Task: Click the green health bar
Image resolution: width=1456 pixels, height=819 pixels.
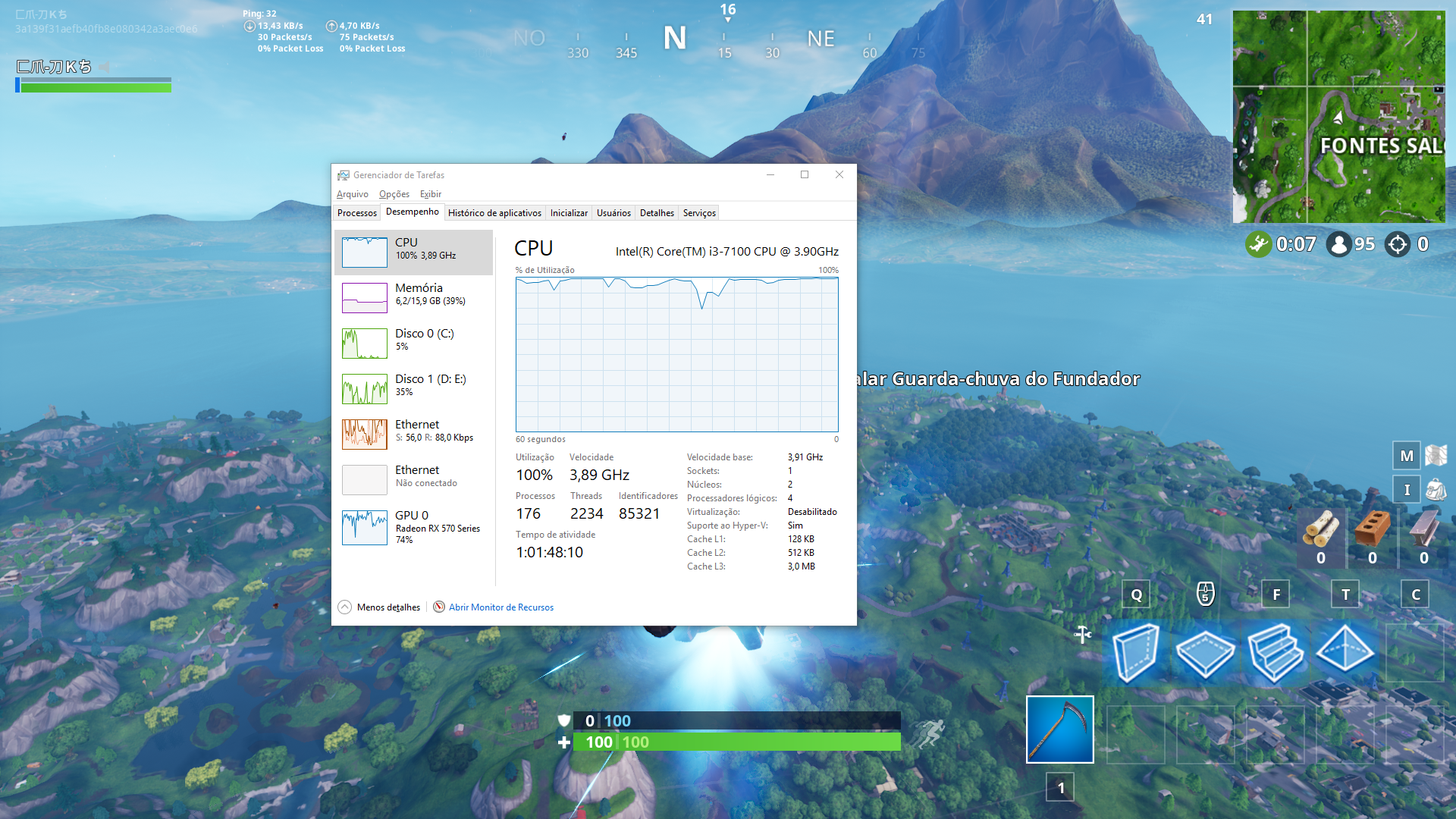Action: pos(737,742)
